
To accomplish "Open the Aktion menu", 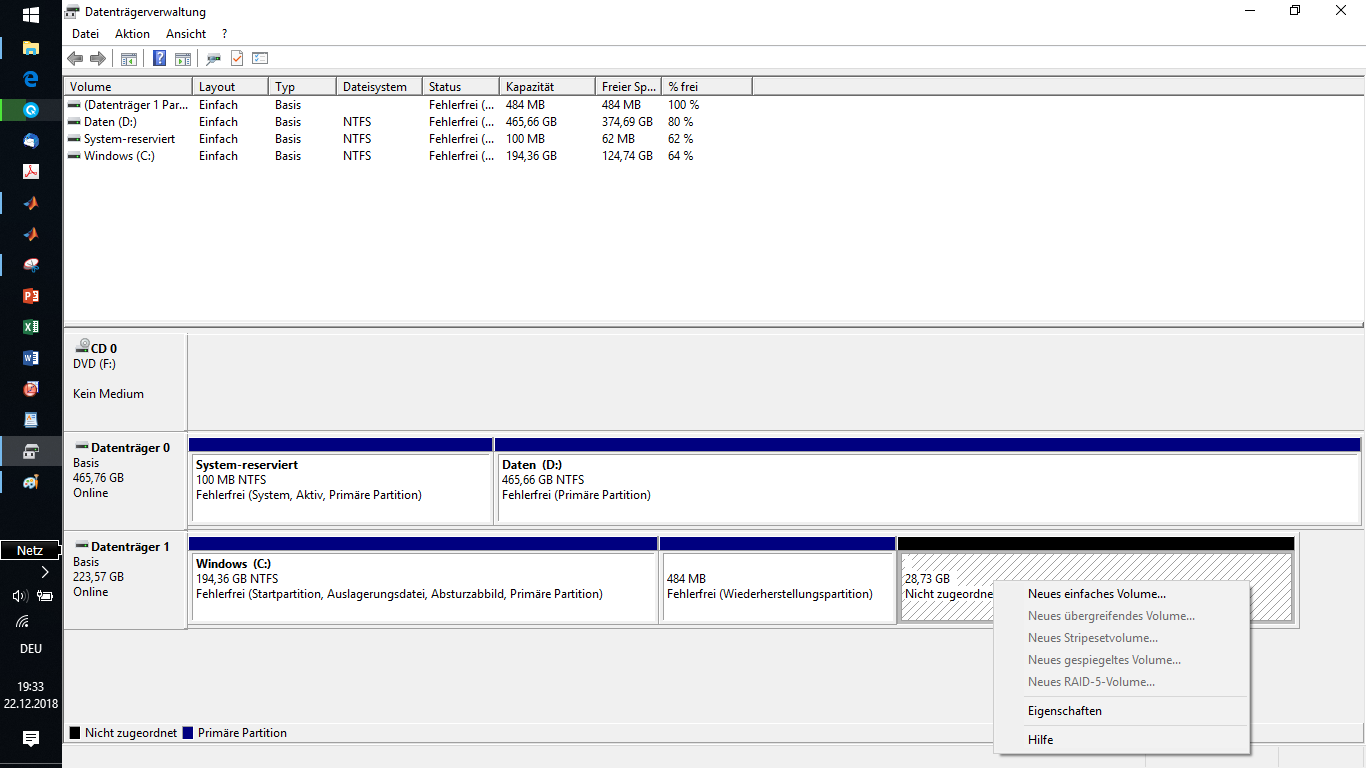I will (x=132, y=34).
